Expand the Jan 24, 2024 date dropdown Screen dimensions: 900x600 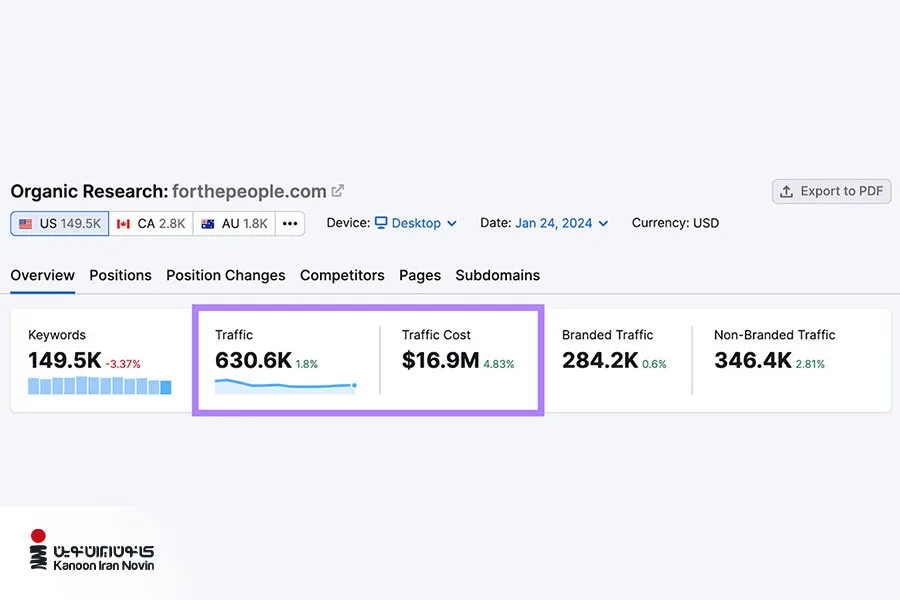coord(561,223)
